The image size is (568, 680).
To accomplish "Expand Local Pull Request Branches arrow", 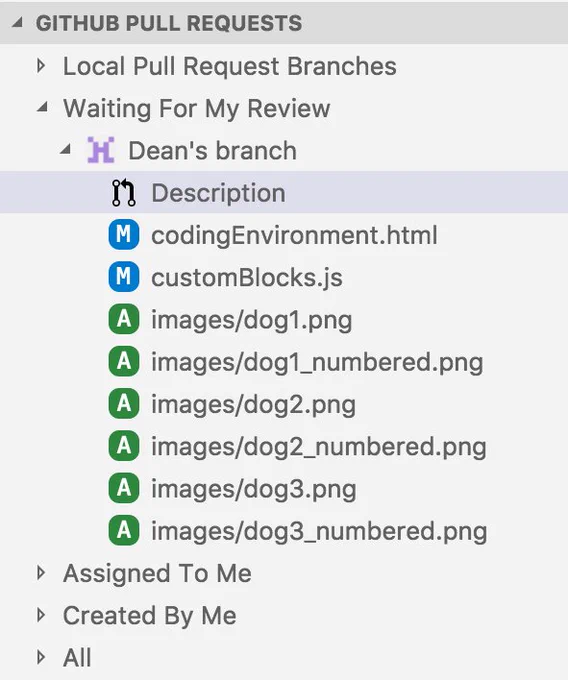I will (x=41, y=66).
